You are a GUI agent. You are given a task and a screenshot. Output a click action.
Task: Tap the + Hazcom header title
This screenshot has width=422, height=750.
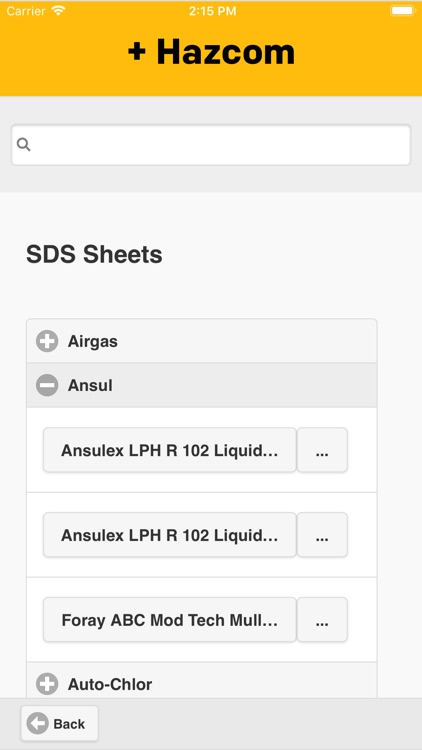(x=211, y=52)
